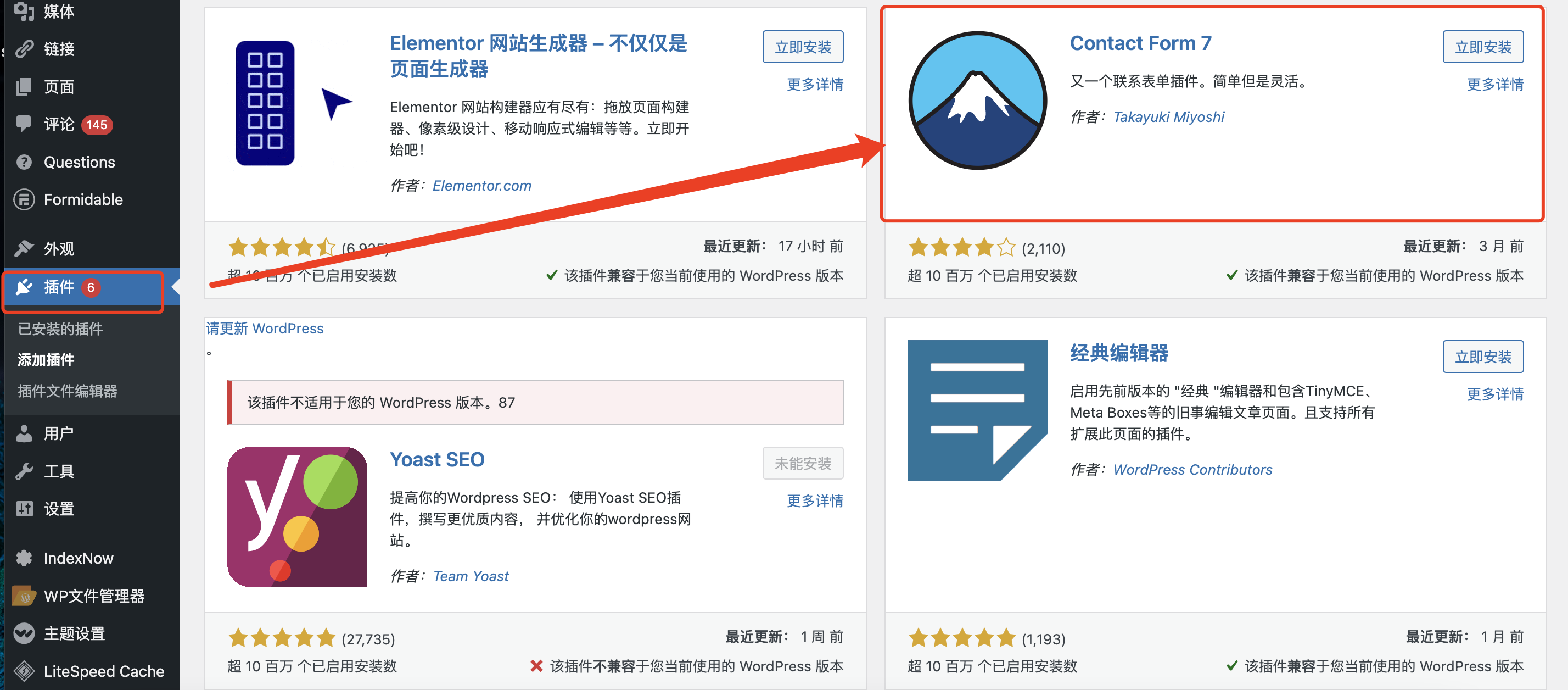1568x690 pixels.
Task: Click the Yoast SEO five-star rating
Action: [282, 638]
